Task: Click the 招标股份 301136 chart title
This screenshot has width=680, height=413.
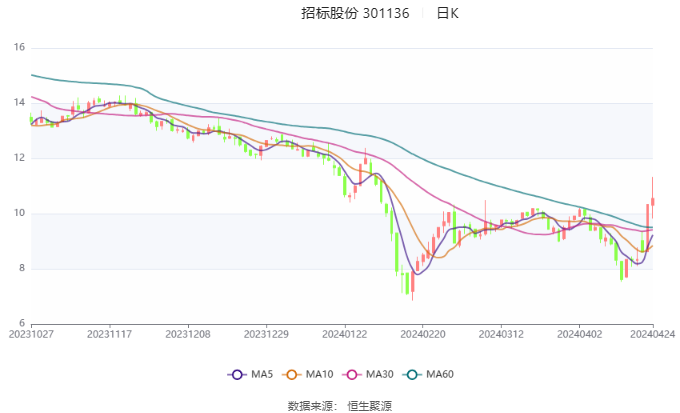Action: point(355,14)
